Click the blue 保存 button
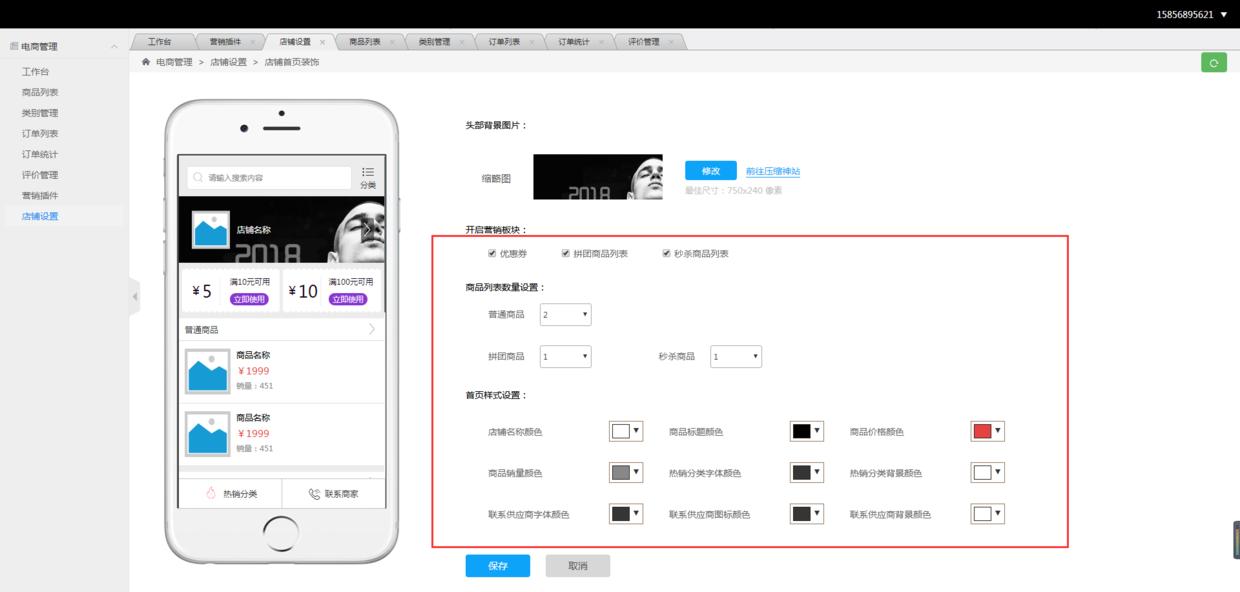The width and height of the screenshot is (1240, 592). tap(497, 566)
